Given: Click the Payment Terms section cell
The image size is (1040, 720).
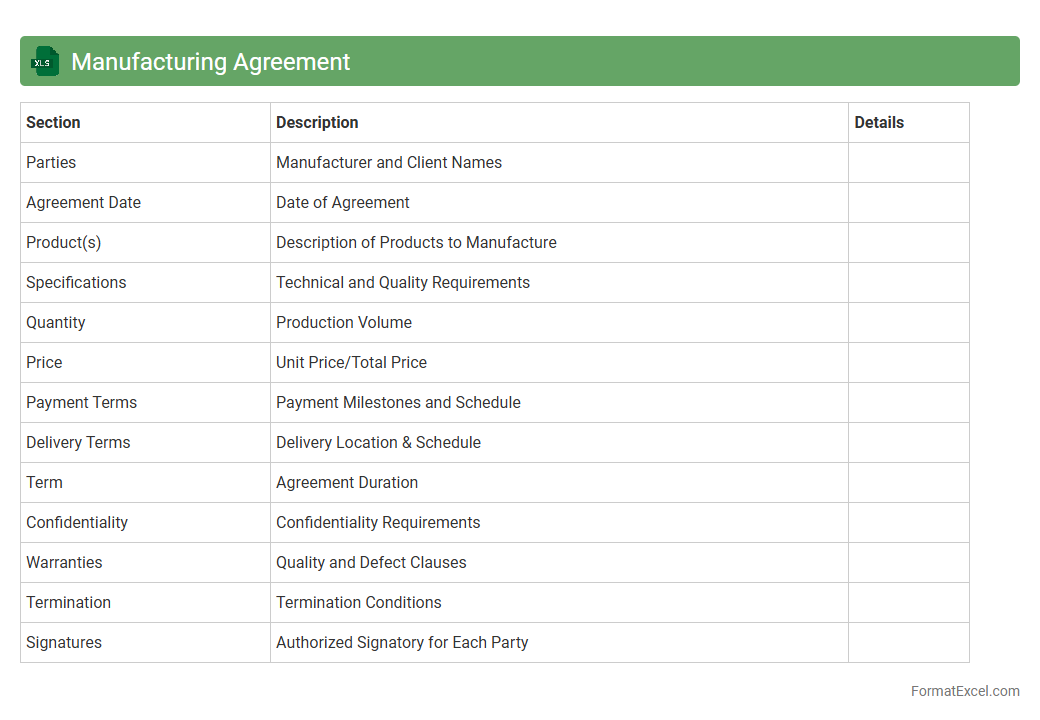Looking at the screenshot, I should coord(82,403).
